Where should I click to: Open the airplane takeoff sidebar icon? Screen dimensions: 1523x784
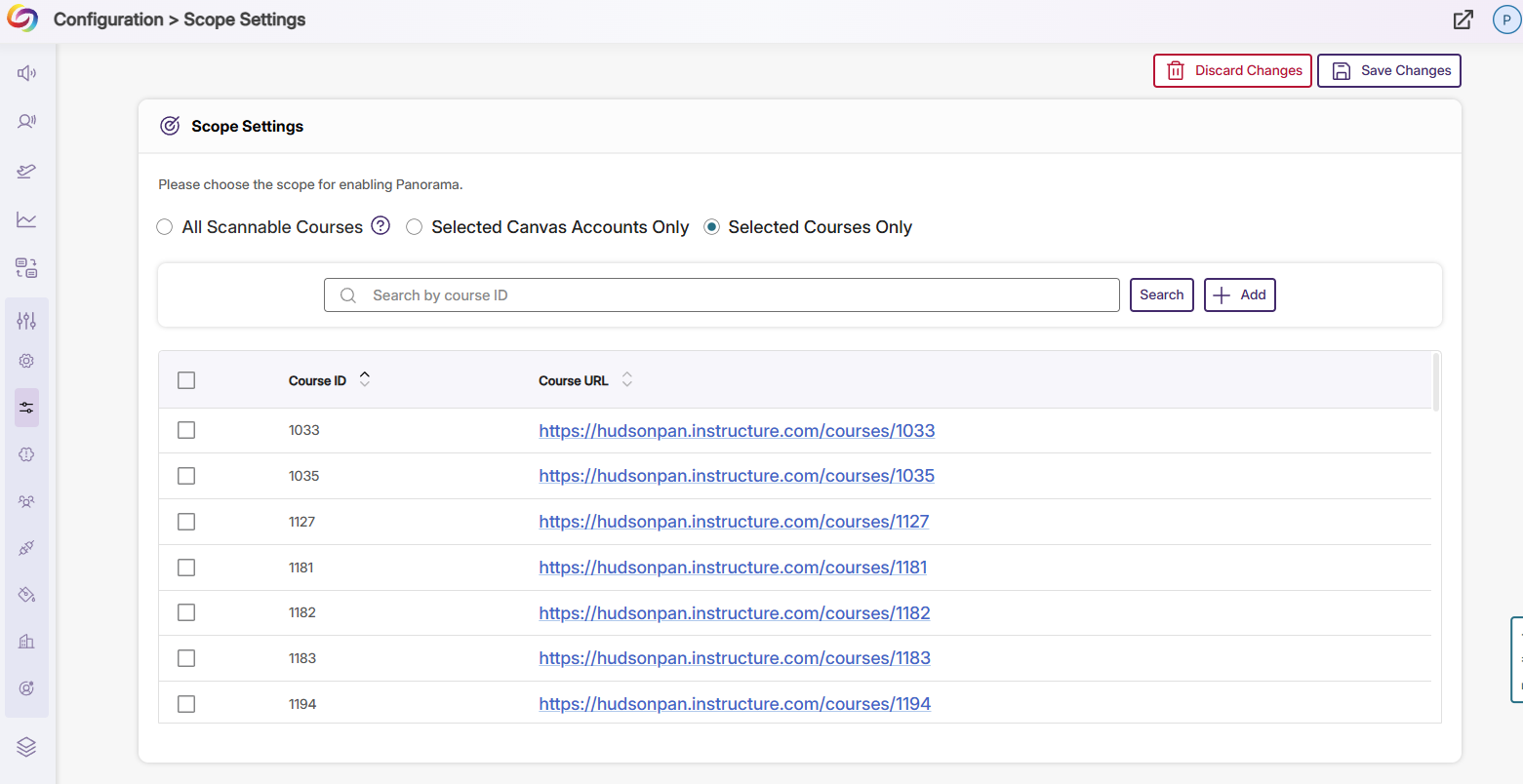coord(26,171)
